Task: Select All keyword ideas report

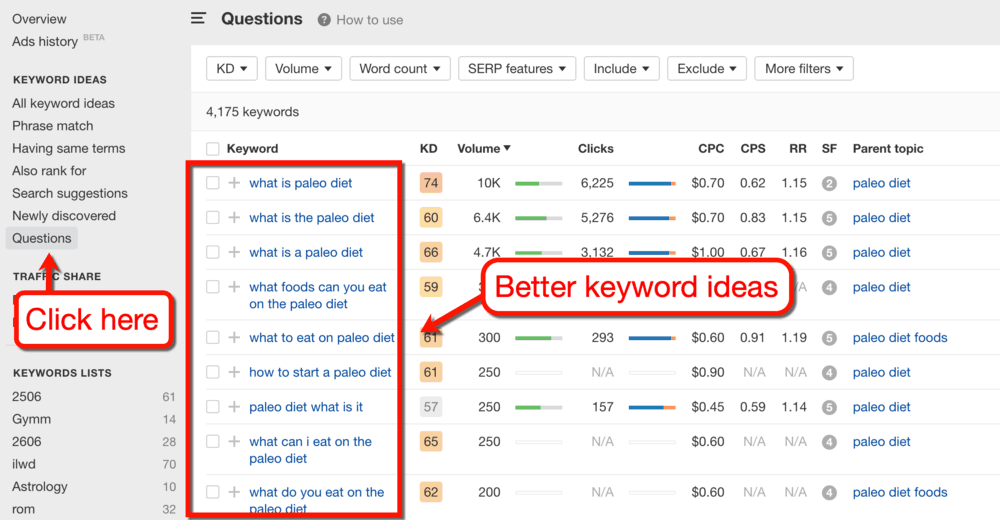Action: coord(63,103)
